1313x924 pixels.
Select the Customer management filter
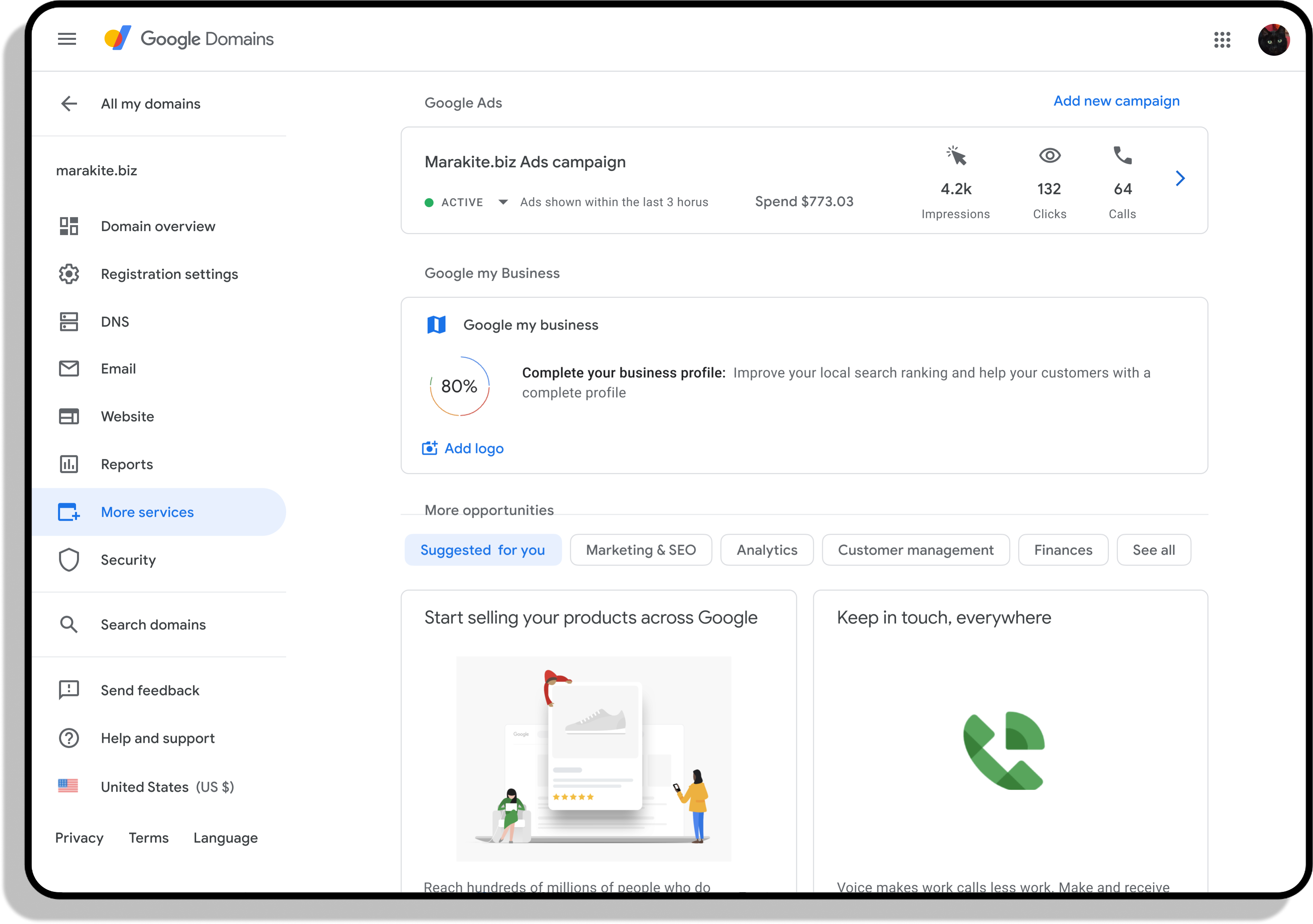tap(916, 550)
